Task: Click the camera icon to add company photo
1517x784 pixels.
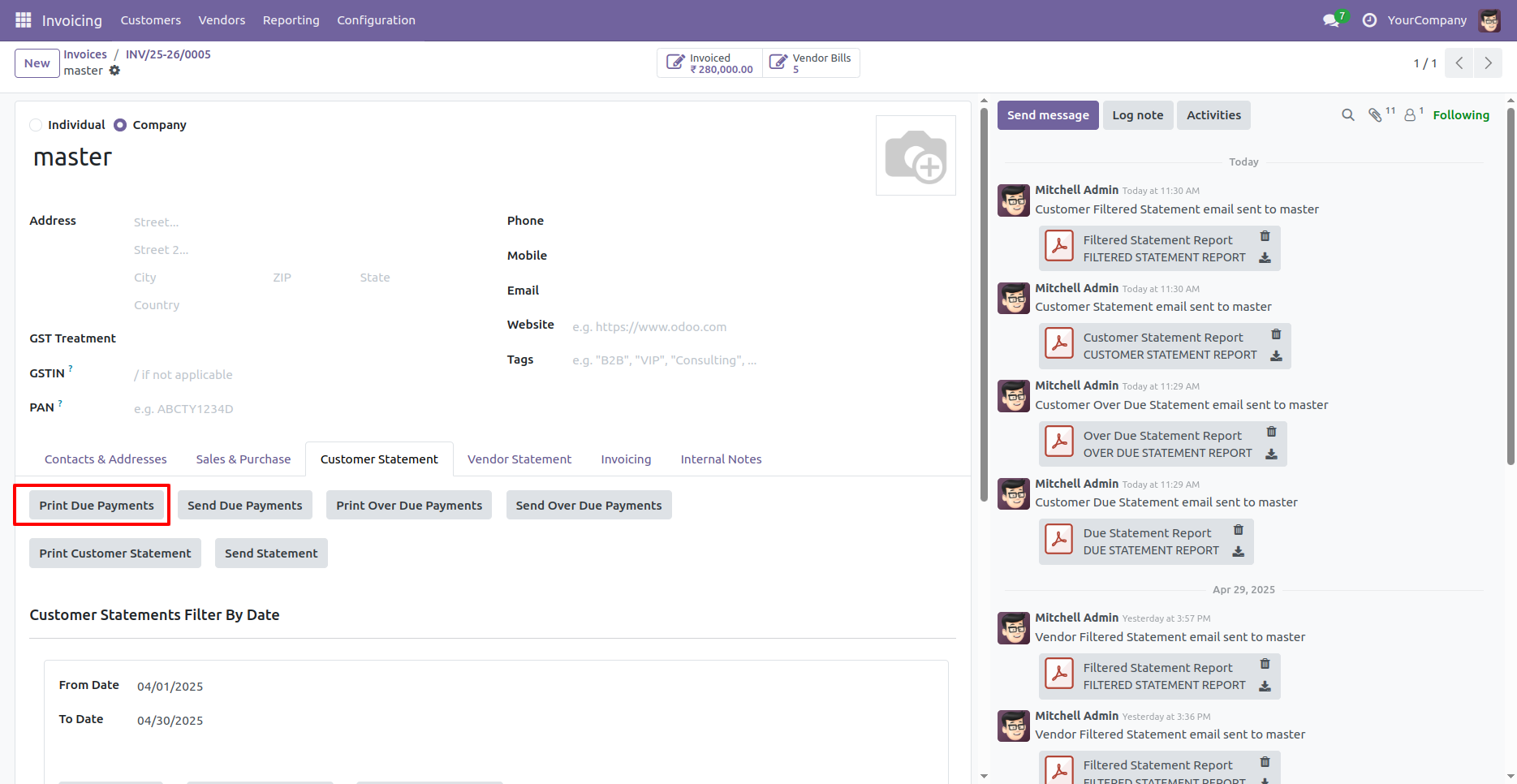Action: tap(916, 155)
